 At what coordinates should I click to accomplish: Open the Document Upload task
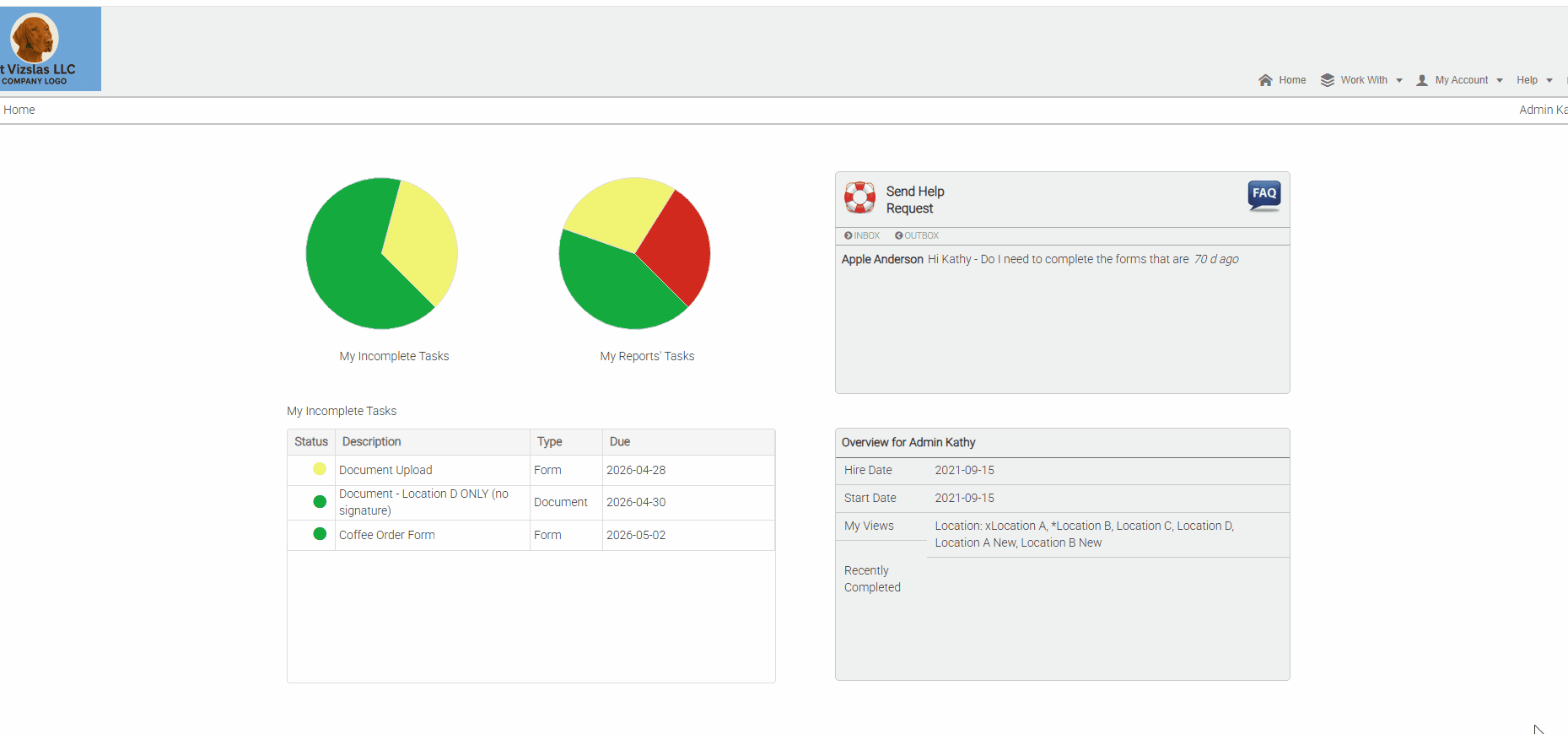pos(385,470)
